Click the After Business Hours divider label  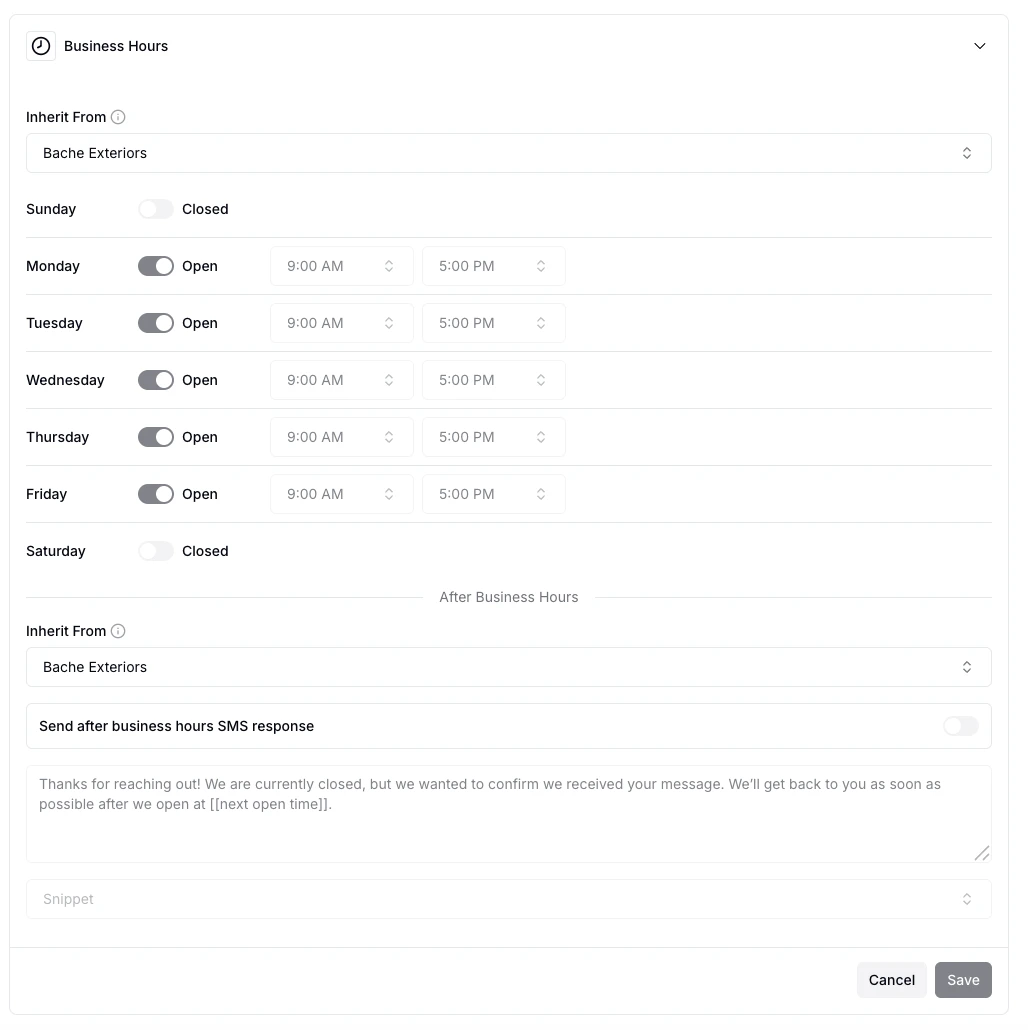508,597
